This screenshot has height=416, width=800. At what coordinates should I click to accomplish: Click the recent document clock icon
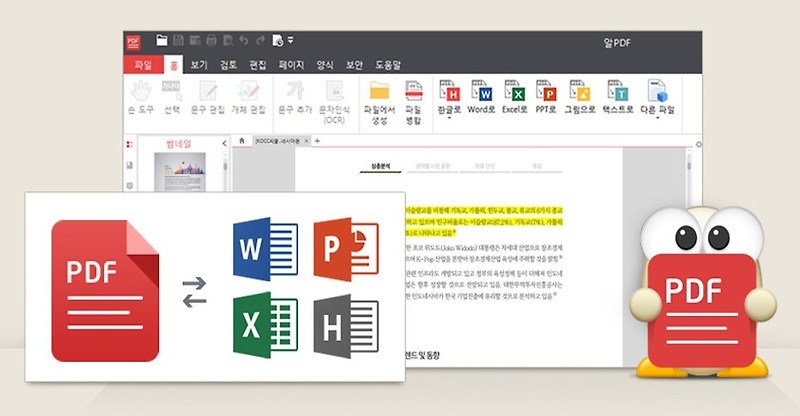[278, 41]
